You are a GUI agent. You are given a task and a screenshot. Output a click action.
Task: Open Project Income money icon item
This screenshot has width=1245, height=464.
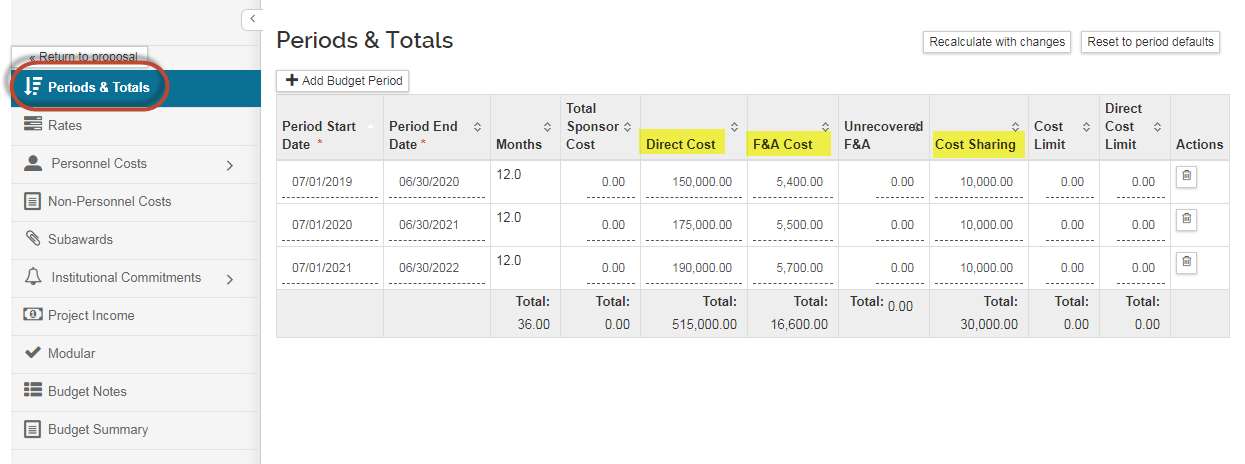[x=32, y=315]
